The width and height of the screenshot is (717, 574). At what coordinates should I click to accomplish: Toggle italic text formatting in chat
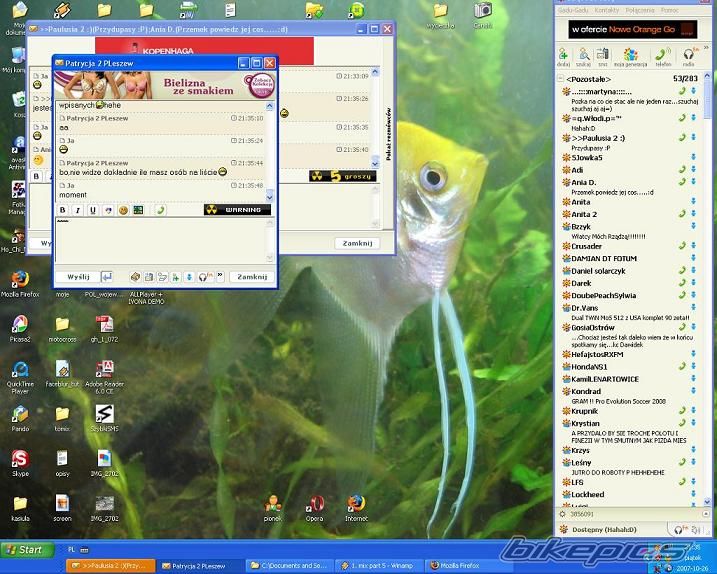pos(78,210)
